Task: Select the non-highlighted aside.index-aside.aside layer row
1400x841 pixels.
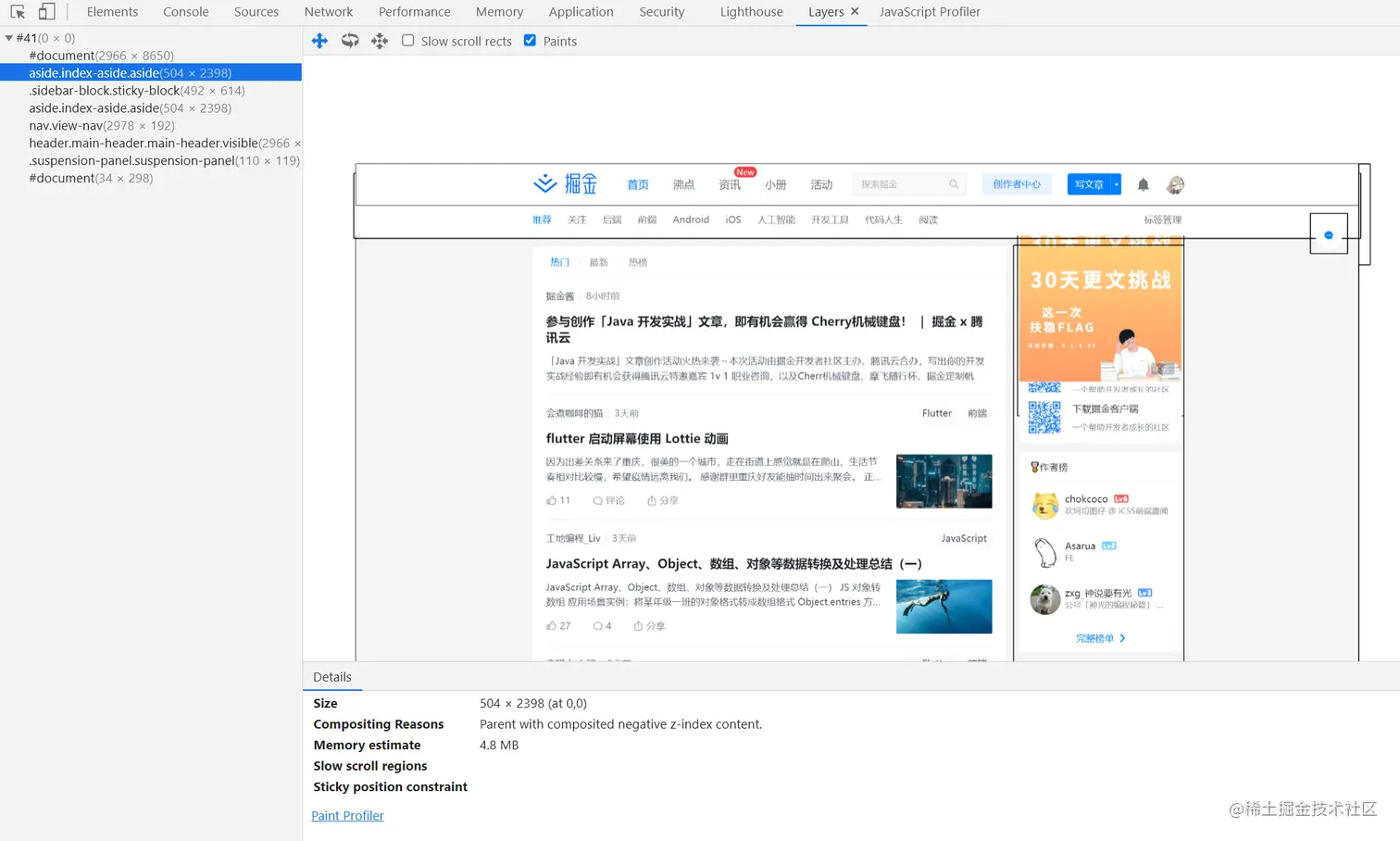Action: (151, 108)
